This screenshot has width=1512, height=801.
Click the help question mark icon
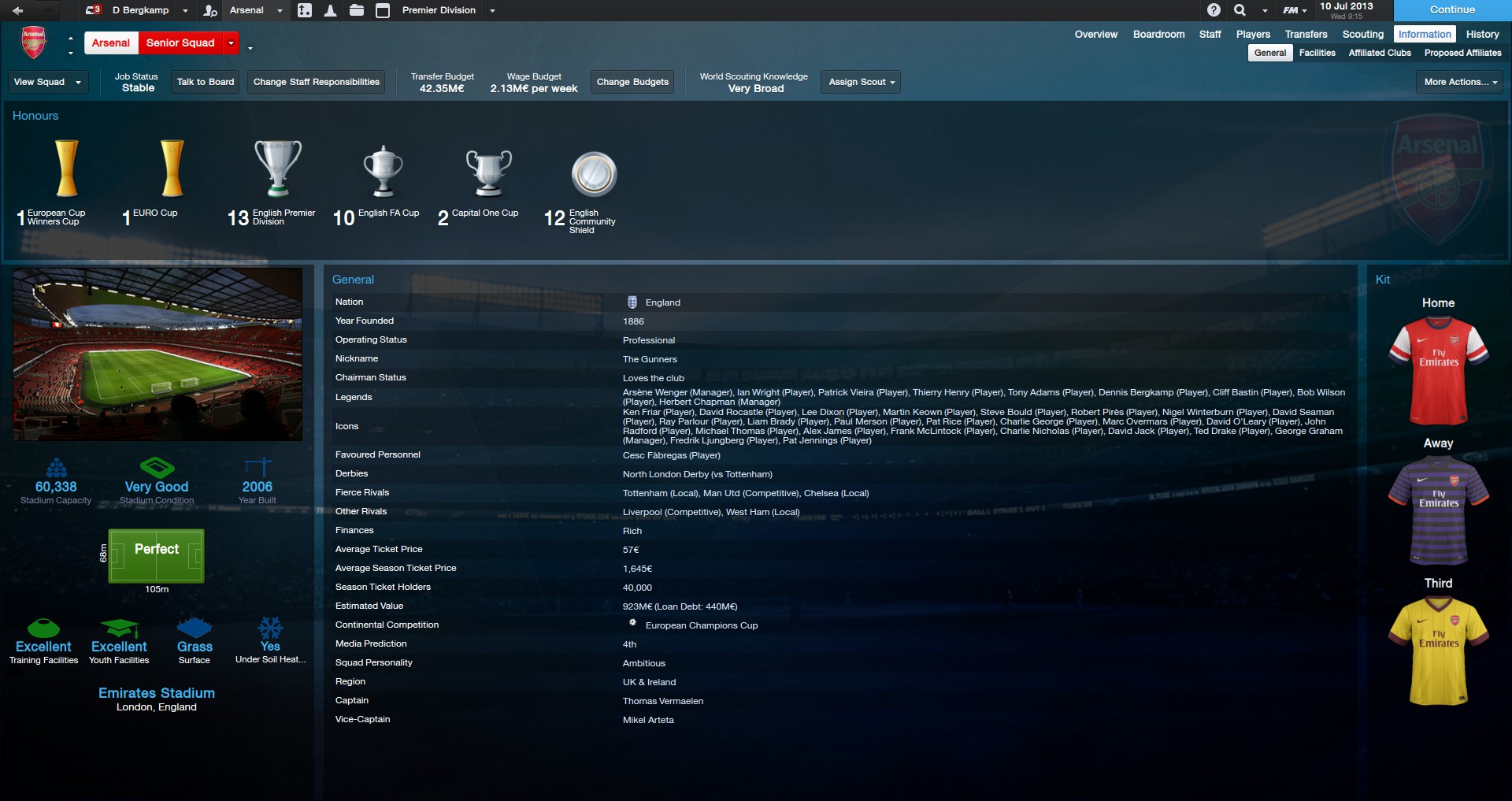1214,10
